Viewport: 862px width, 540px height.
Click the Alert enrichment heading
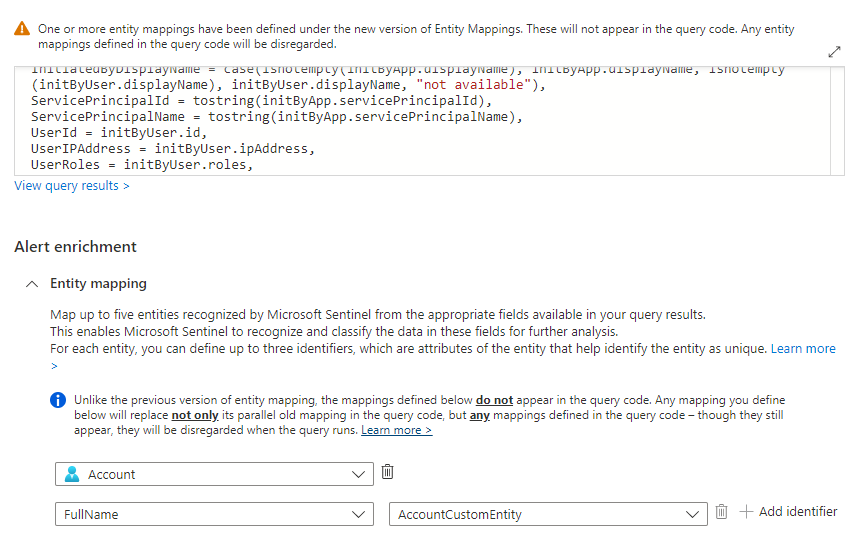(x=76, y=247)
